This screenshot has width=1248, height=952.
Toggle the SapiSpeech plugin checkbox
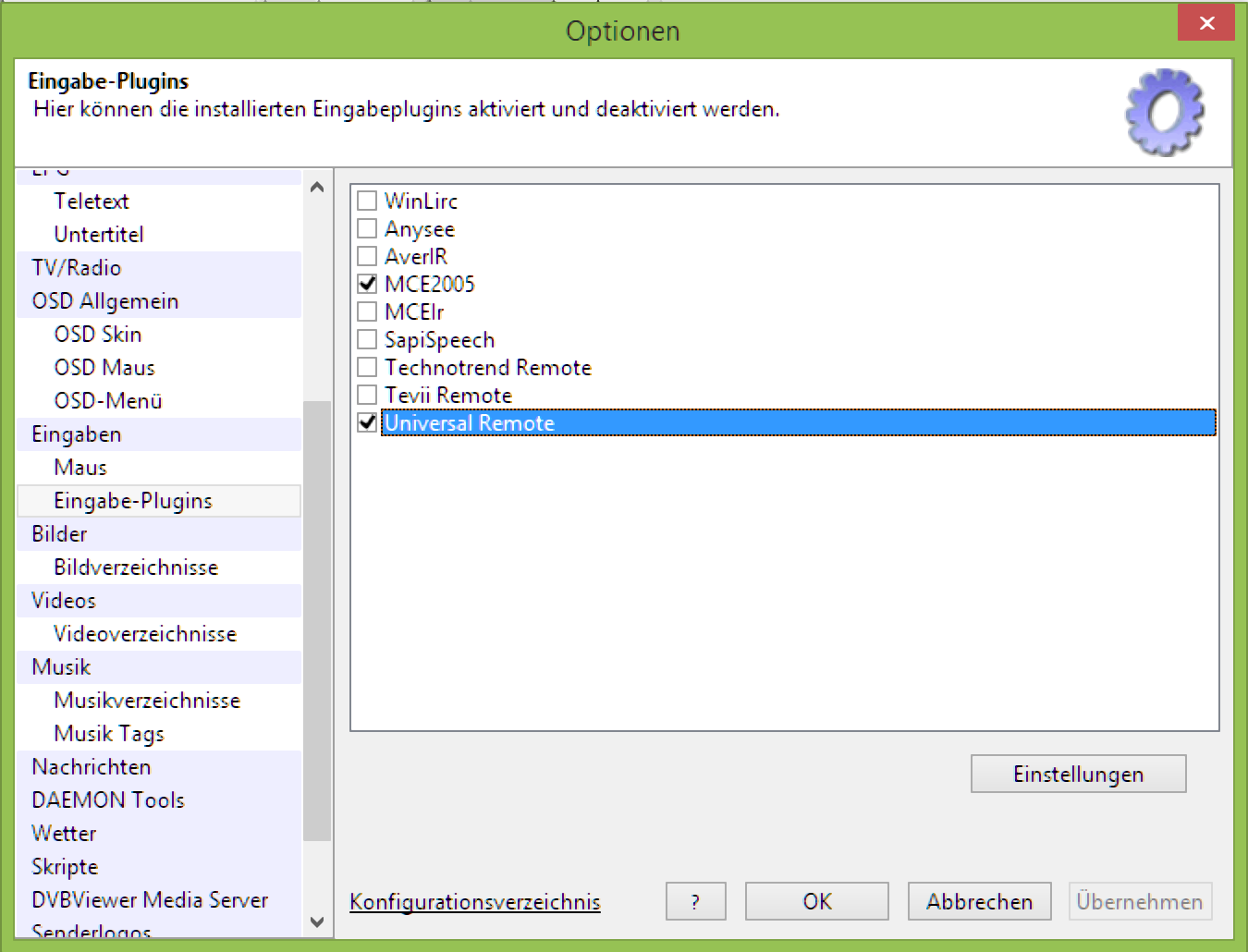coord(367,339)
